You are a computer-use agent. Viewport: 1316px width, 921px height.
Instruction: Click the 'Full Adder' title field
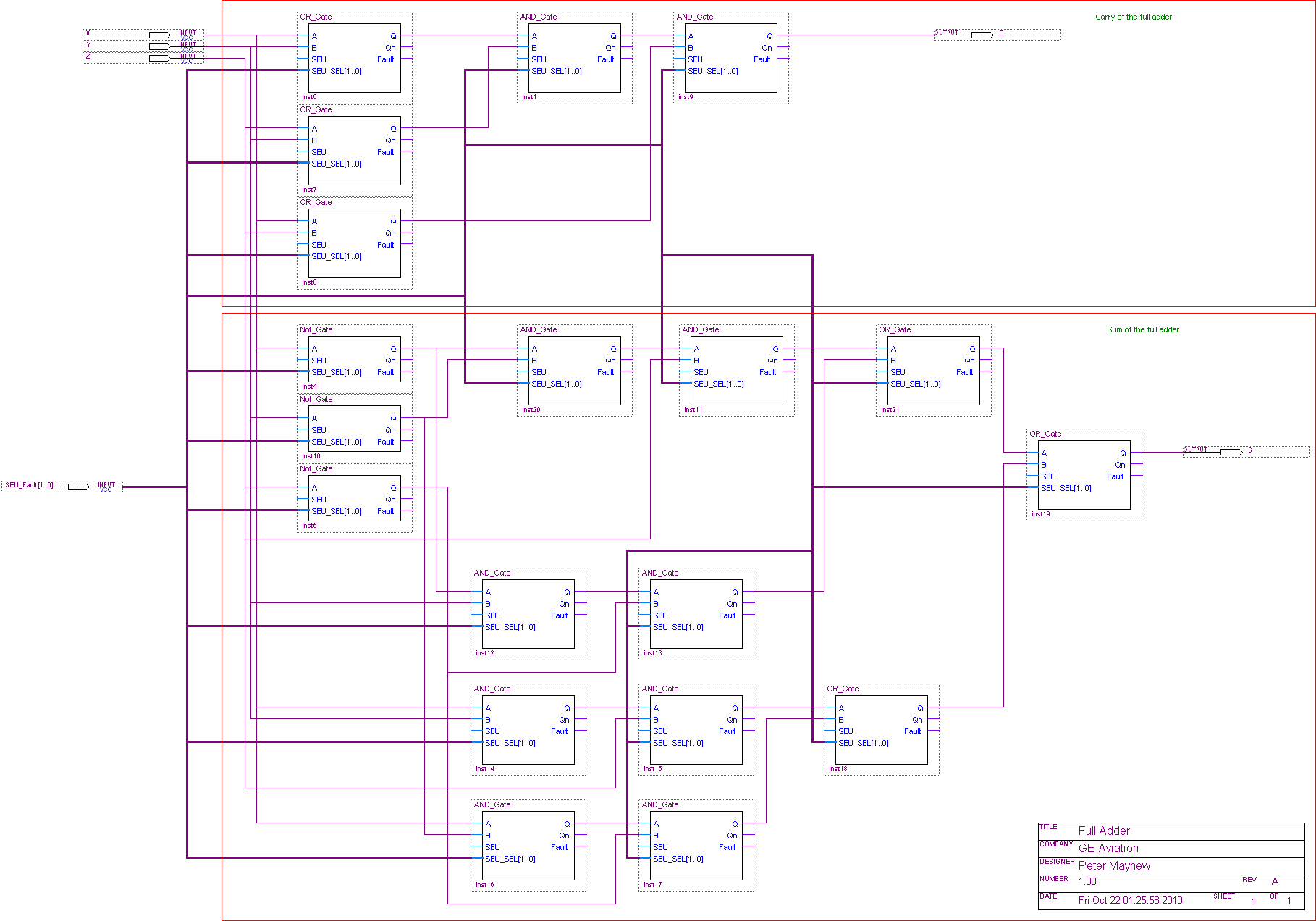click(x=1104, y=831)
